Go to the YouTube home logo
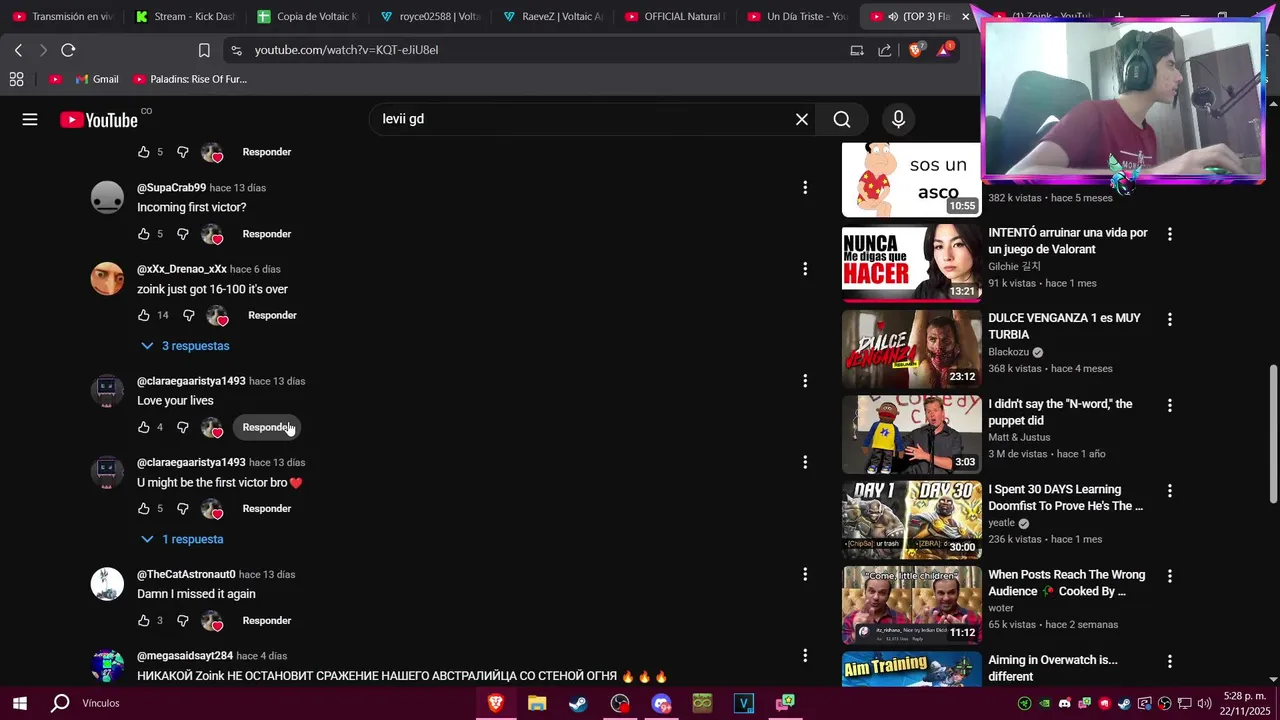 point(99,120)
